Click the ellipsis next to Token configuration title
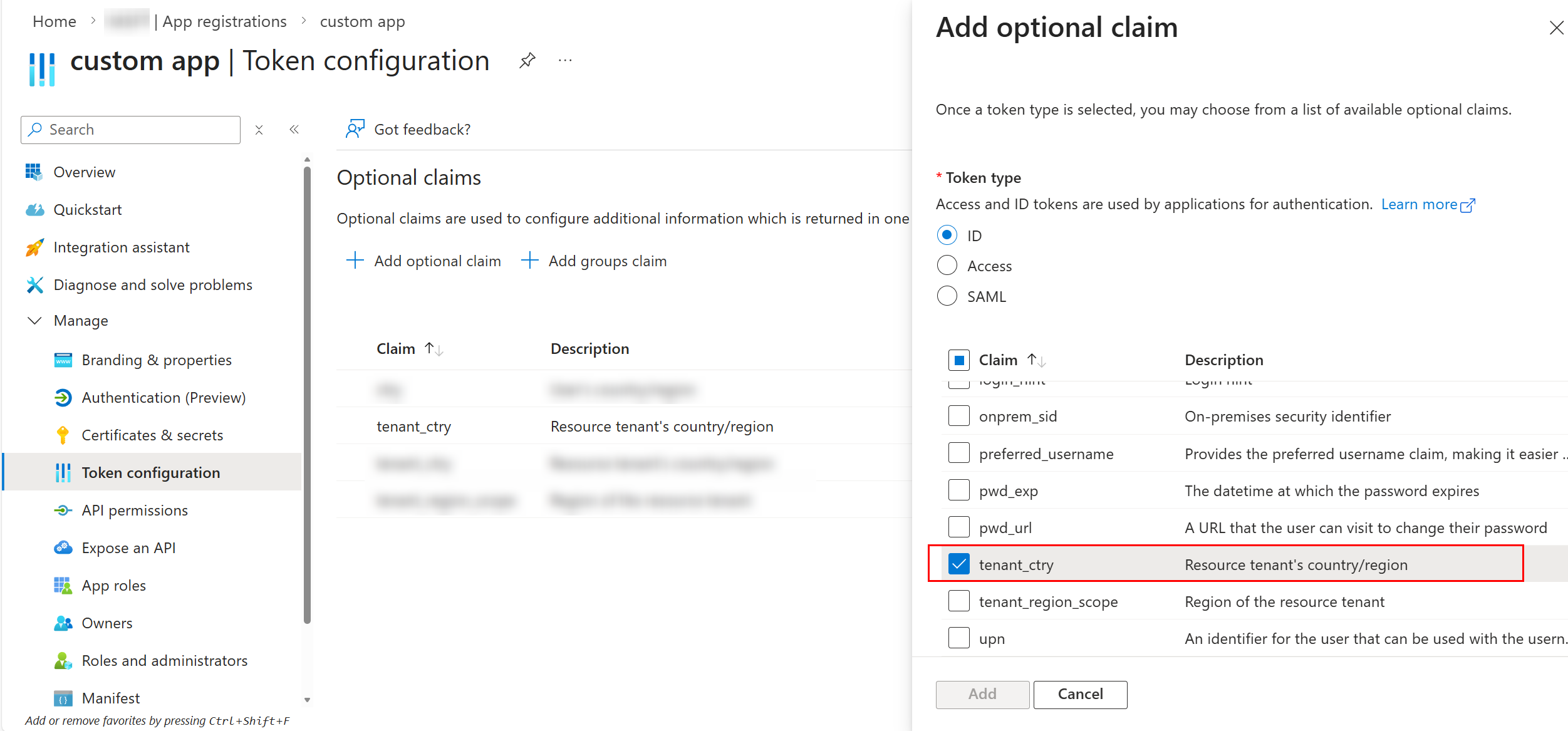 (x=564, y=60)
